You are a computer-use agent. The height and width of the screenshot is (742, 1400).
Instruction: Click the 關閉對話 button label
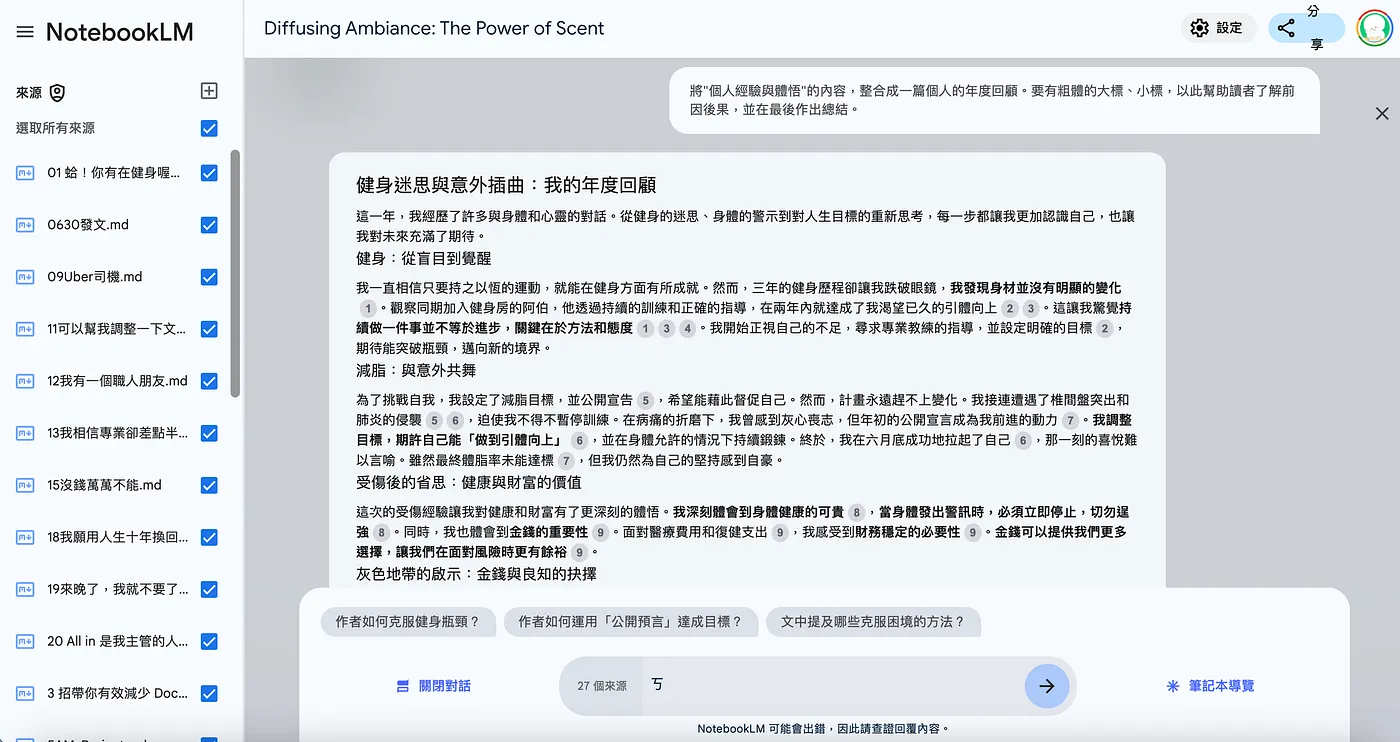445,686
